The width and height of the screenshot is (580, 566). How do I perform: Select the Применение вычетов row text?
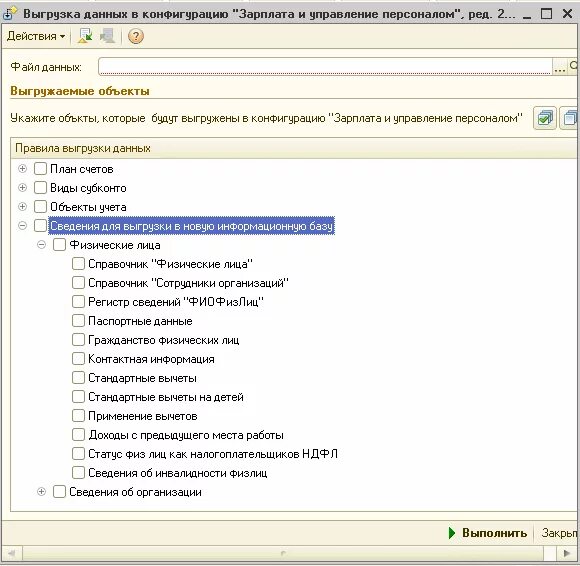coord(143,416)
